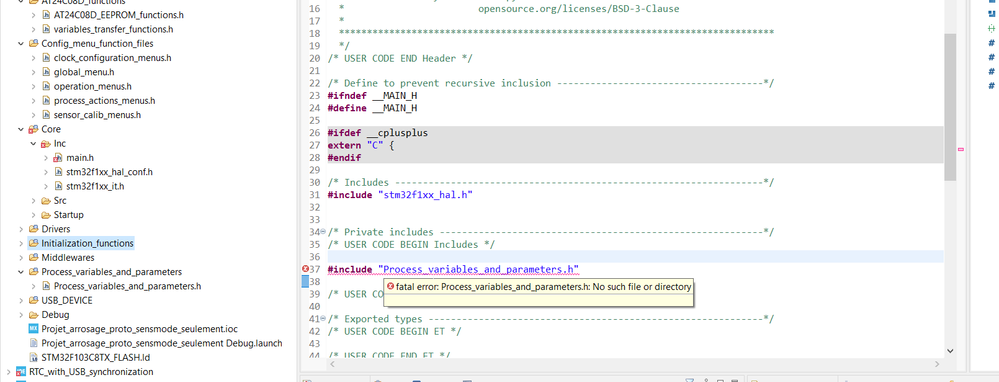
Task: Click the stm32f1xx_it.h file icon
Action: pyautogui.click(x=58, y=187)
